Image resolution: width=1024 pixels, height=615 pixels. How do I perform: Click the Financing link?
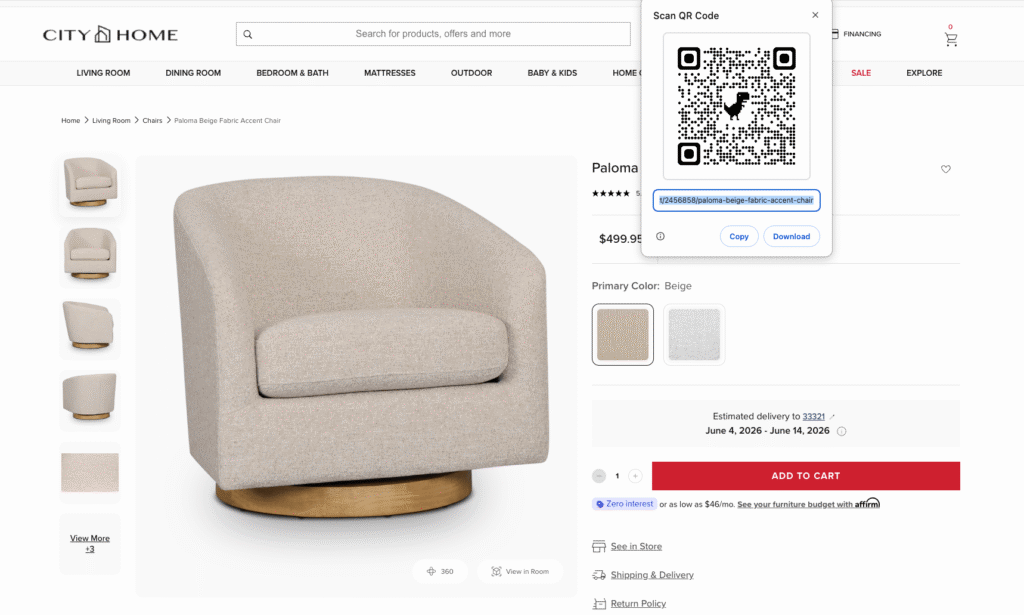coord(862,34)
